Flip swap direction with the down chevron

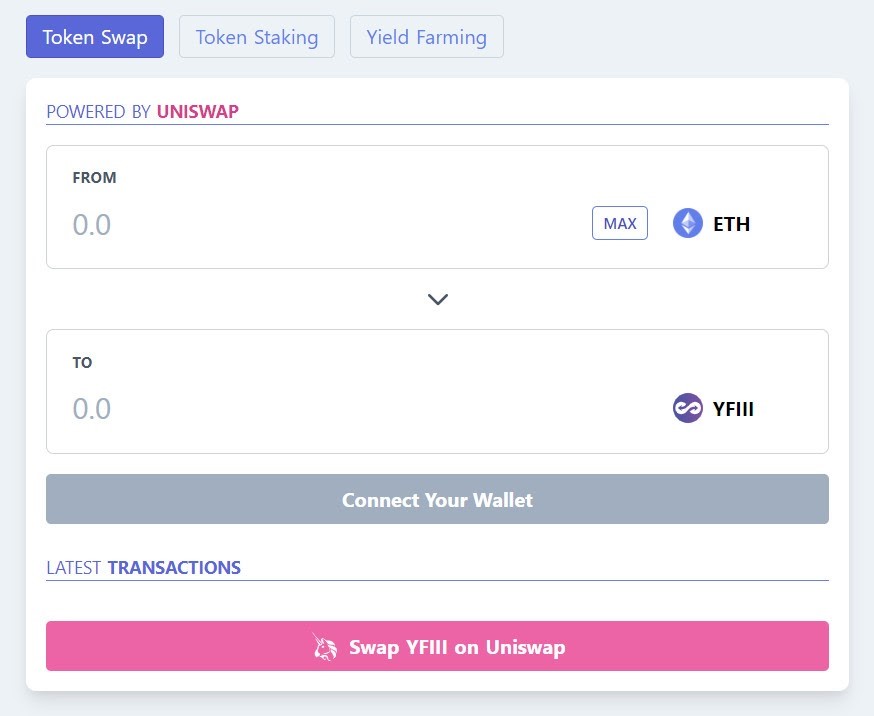tap(438, 299)
